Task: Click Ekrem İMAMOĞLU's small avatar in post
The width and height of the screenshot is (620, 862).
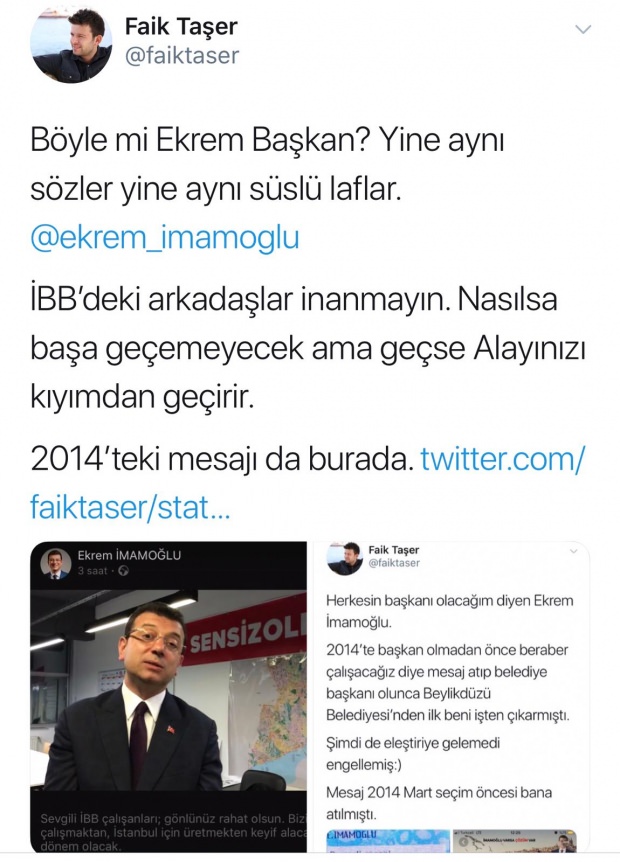Action: [56, 563]
